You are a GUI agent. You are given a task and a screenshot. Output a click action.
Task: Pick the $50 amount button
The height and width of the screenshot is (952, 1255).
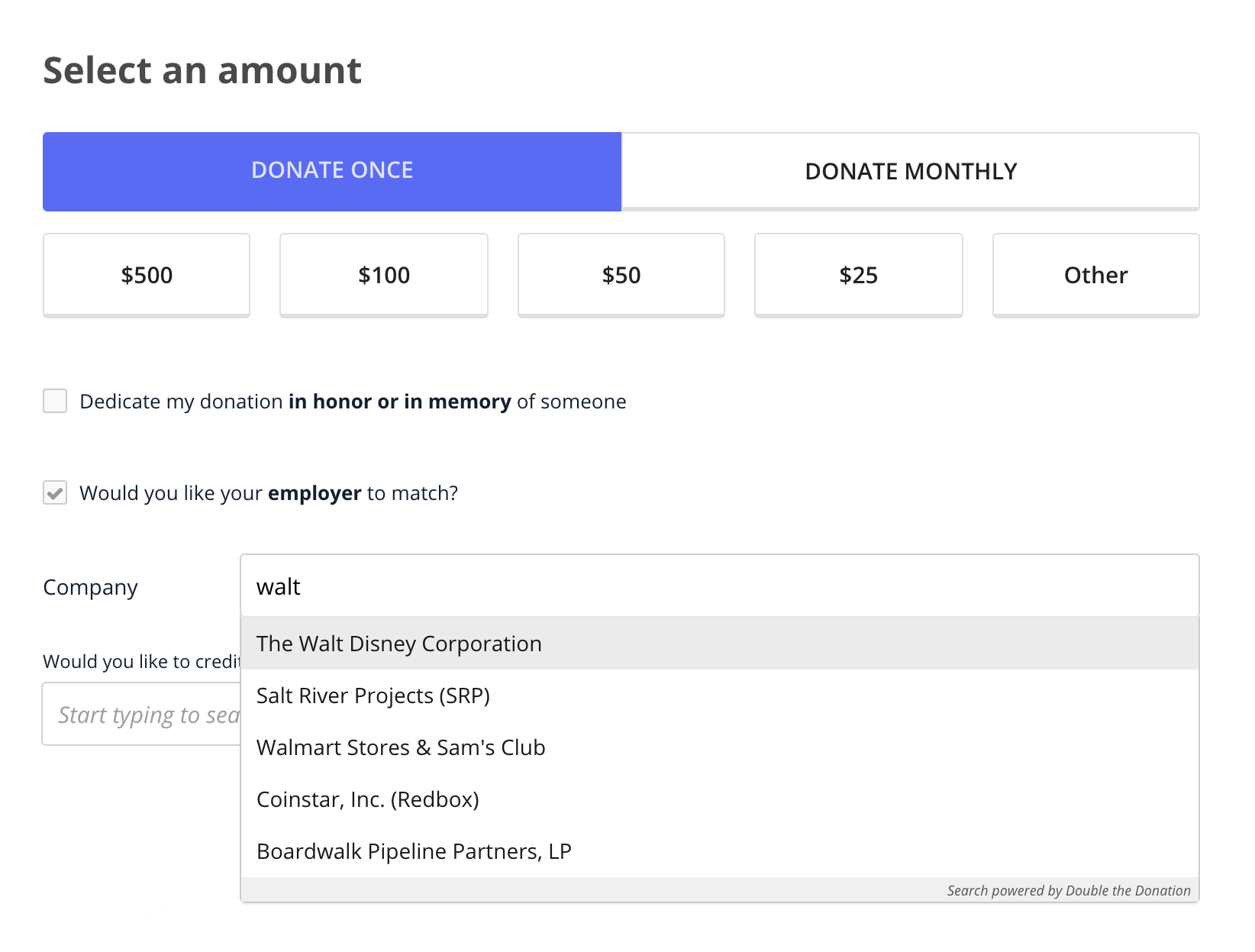621,275
